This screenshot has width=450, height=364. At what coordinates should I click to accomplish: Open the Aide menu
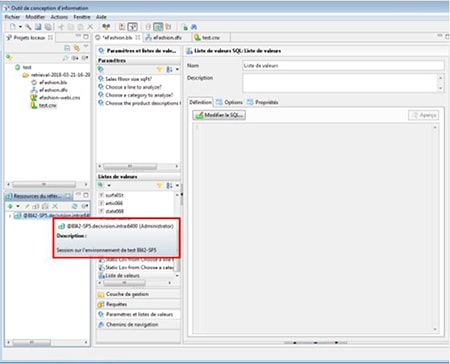(101, 17)
